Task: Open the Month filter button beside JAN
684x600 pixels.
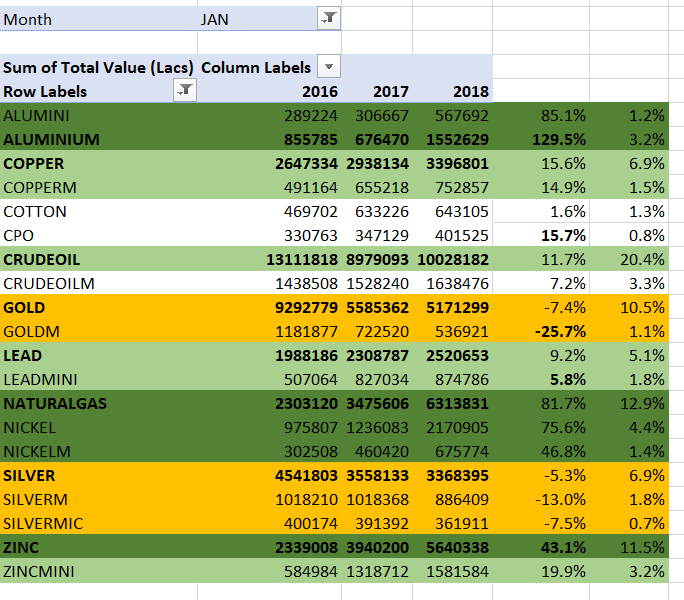Action: [327, 19]
